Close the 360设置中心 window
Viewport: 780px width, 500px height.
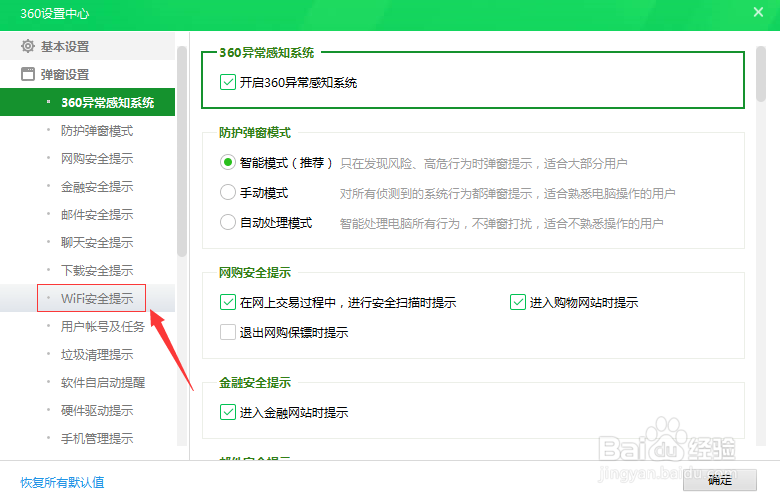758,12
